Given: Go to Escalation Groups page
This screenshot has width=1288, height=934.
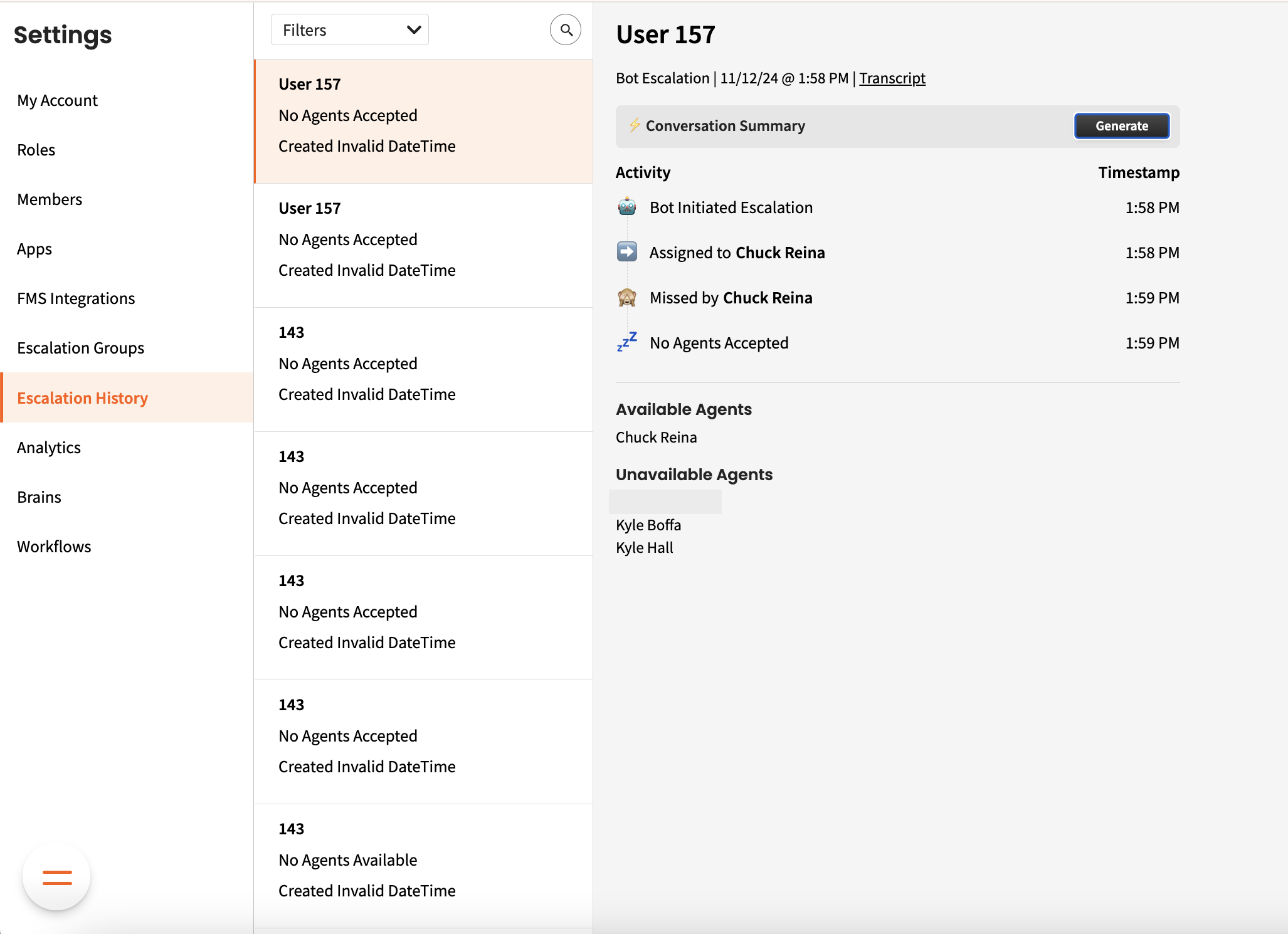Looking at the screenshot, I should (81, 348).
